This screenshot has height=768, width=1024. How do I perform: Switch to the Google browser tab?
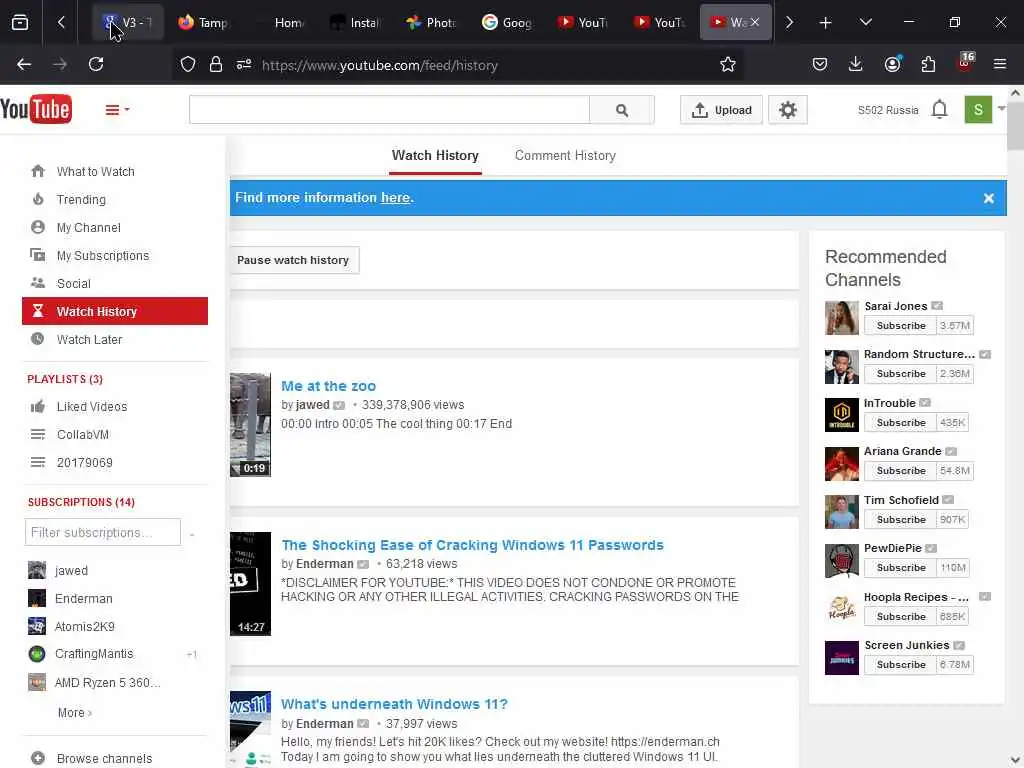pyautogui.click(x=507, y=23)
